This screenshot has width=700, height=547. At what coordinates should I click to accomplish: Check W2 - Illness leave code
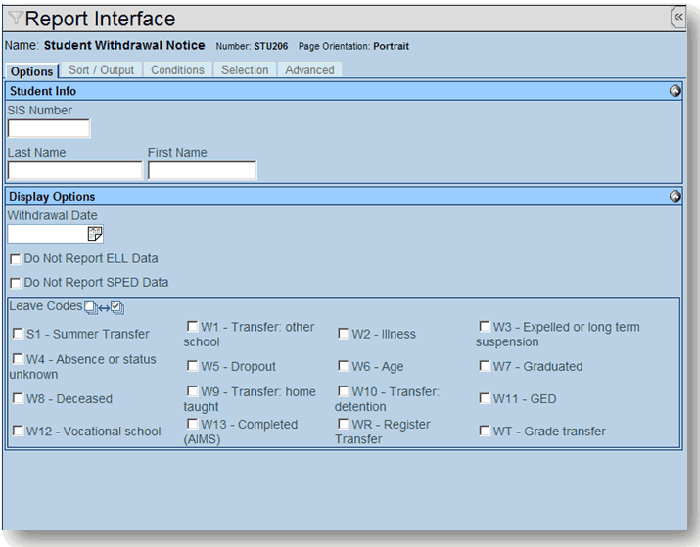[343, 334]
